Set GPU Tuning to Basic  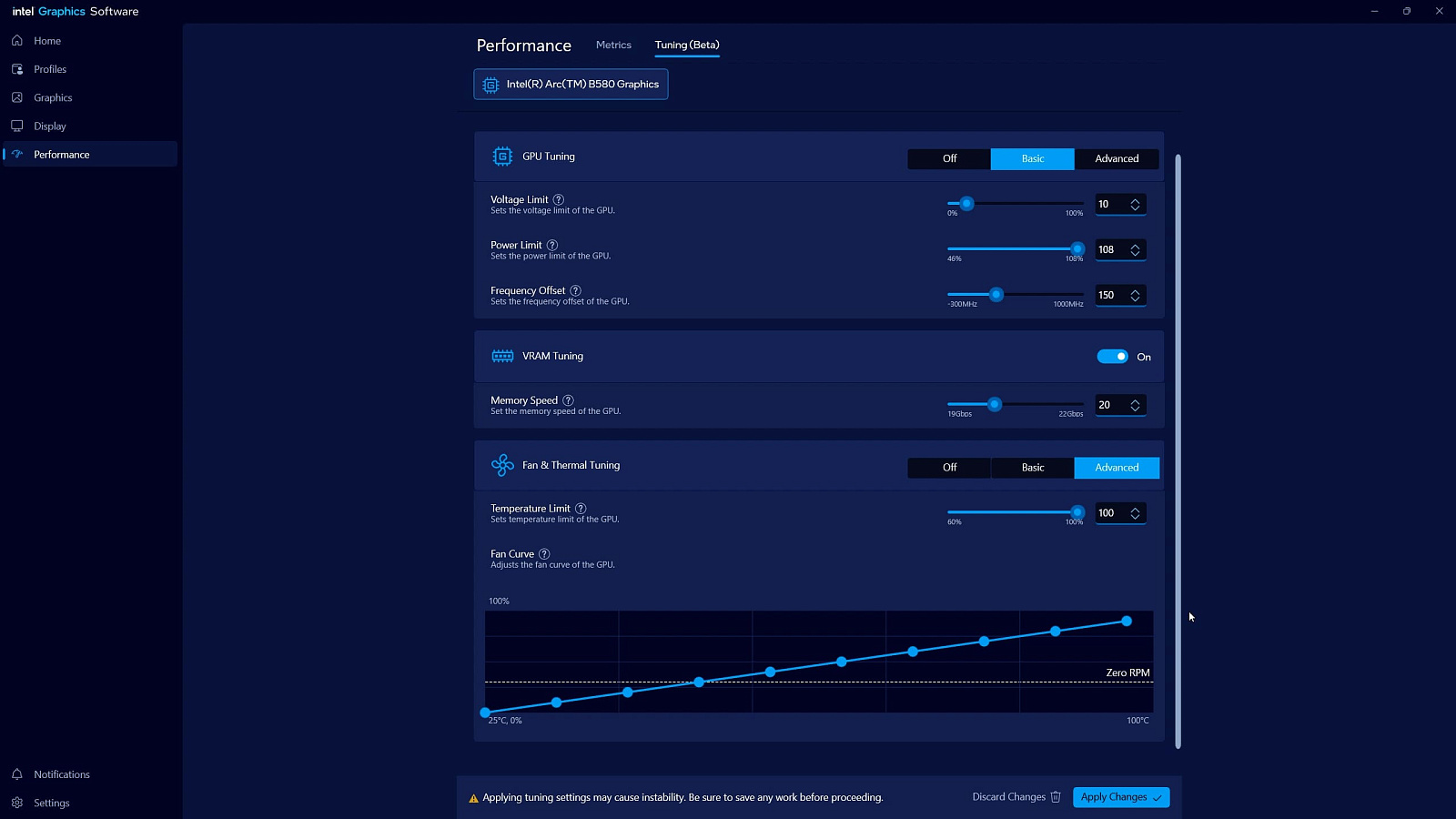[x=1033, y=158]
